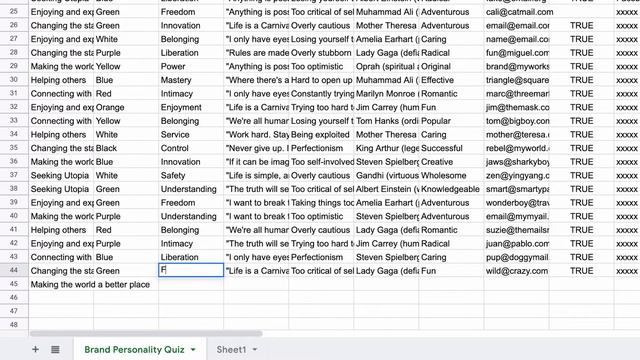Image resolution: width=640 pixels, height=360 pixels.
Task: Select cell 'Orange' in row 32
Action: click(126, 107)
